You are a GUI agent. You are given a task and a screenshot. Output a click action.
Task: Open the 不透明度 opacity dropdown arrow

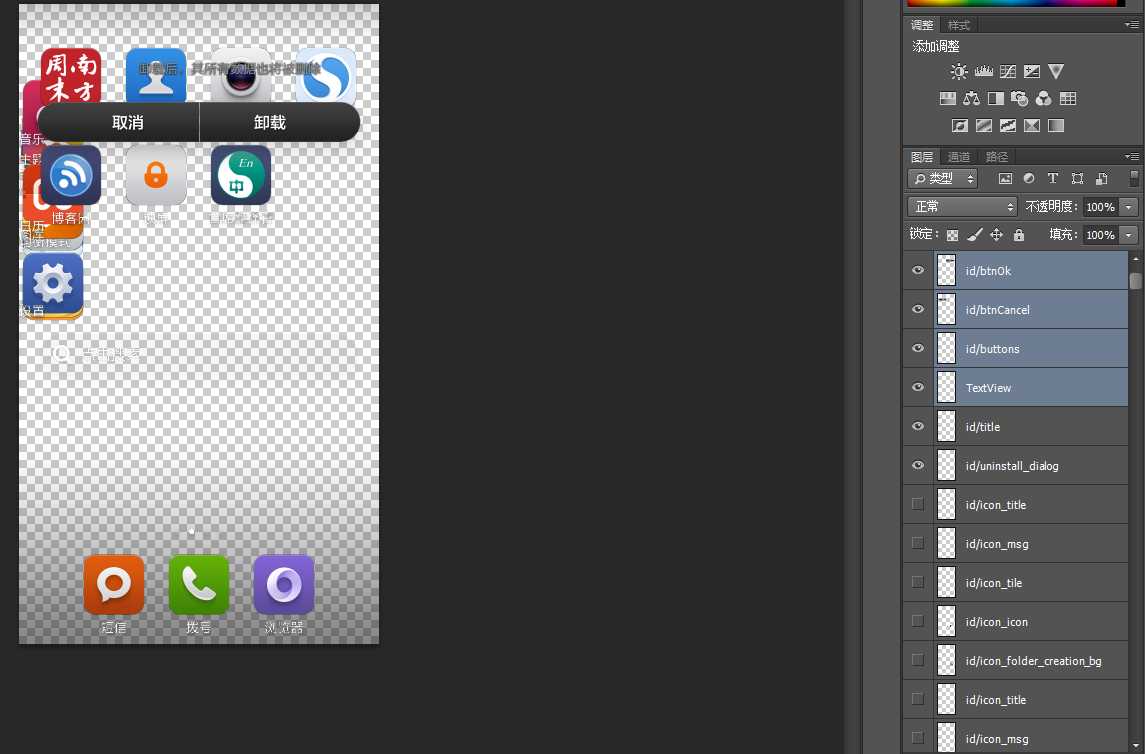(1129, 207)
